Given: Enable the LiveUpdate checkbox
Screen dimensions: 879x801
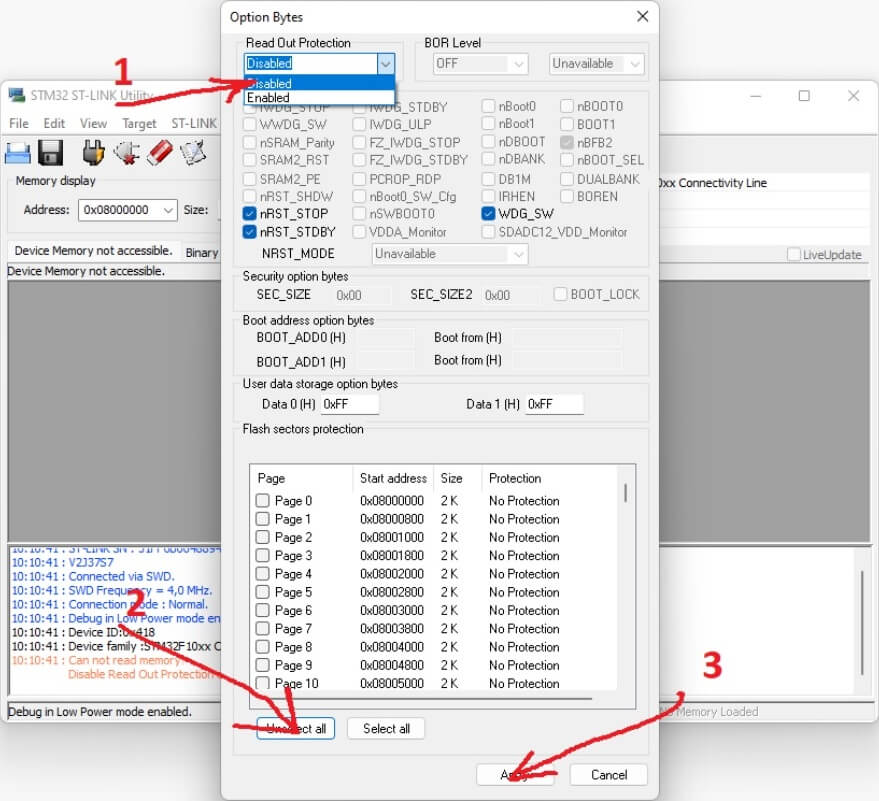Looking at the screenshot, I should (x=793, y=254).
